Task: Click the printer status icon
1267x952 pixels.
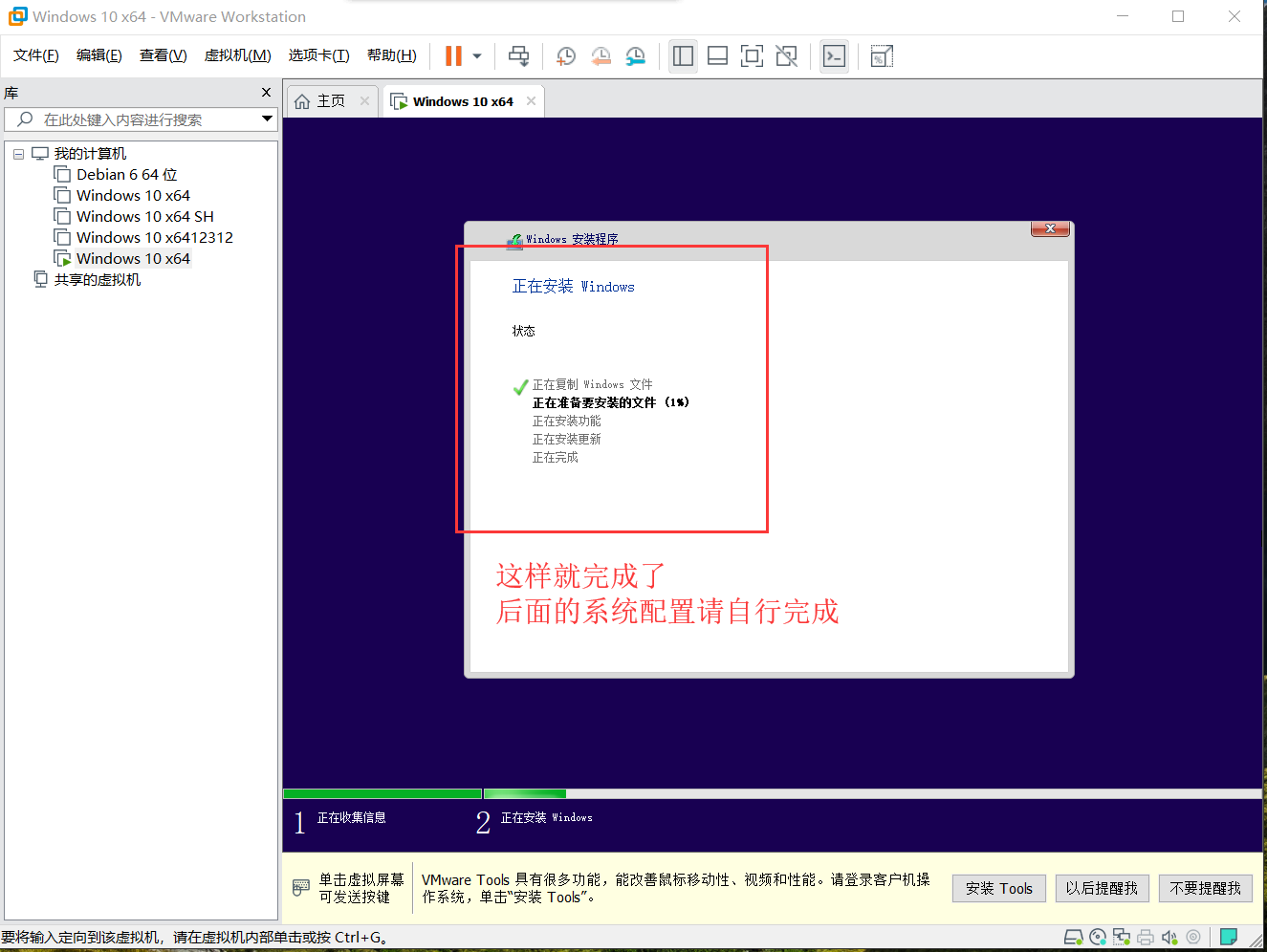Action: (x=1146, y=938)
